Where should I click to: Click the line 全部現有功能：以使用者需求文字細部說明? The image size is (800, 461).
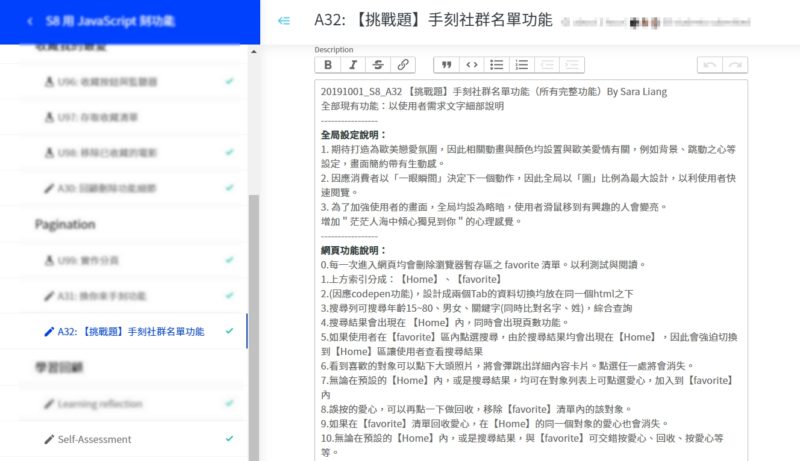point(412,106)
